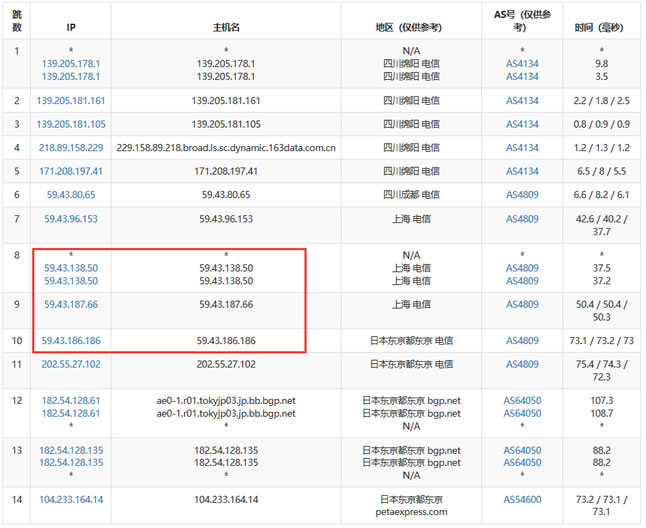646x528 pixels.
Task: Select the 108.7 time value
Action: click(x=602, y=413)
